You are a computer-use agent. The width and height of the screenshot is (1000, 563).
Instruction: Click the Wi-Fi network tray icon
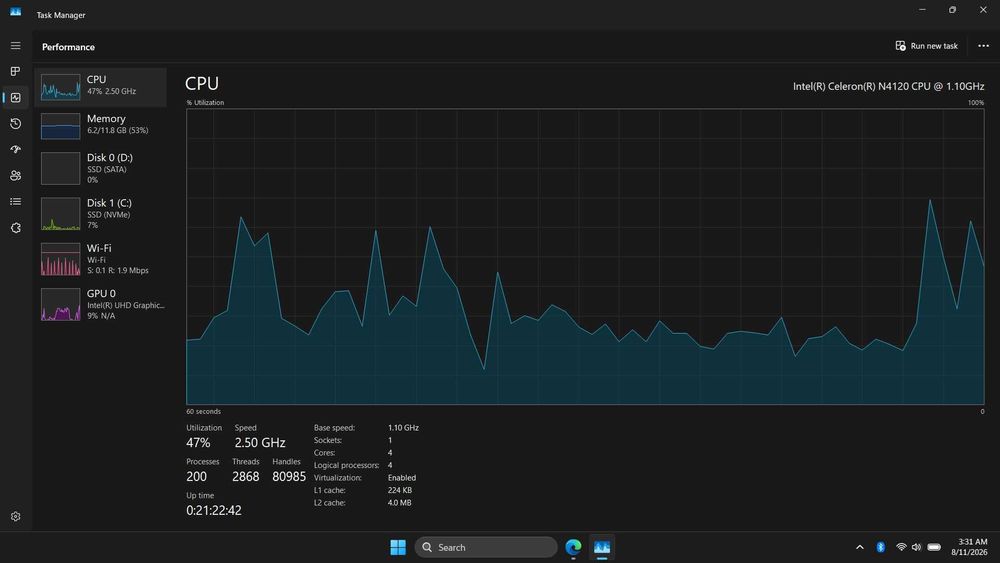pos(901,547)
